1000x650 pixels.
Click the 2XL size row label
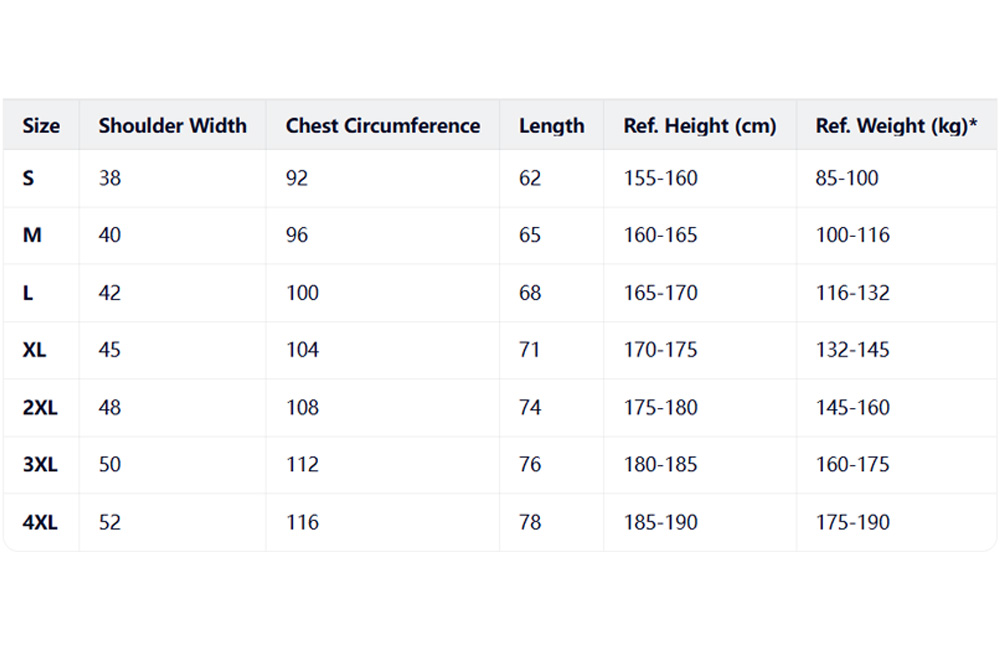pyautogui.click(x=40, y=408)
